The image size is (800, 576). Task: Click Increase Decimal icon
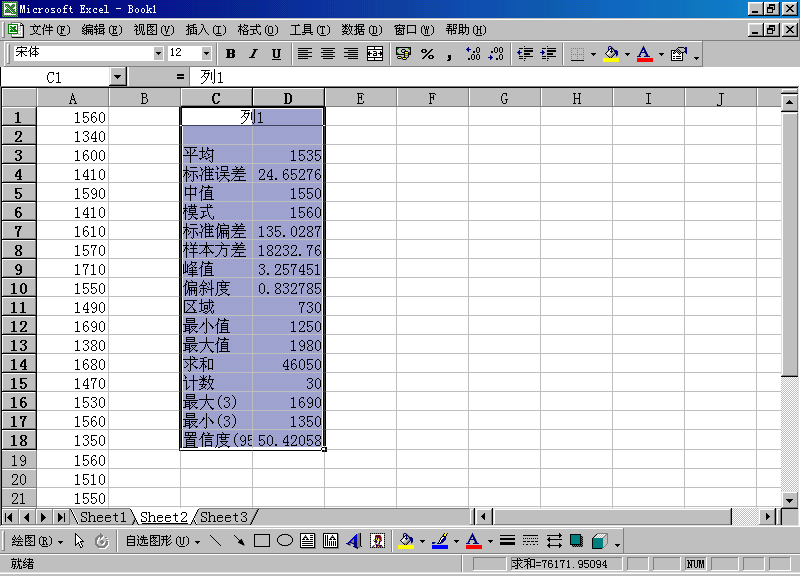point(473,53)
